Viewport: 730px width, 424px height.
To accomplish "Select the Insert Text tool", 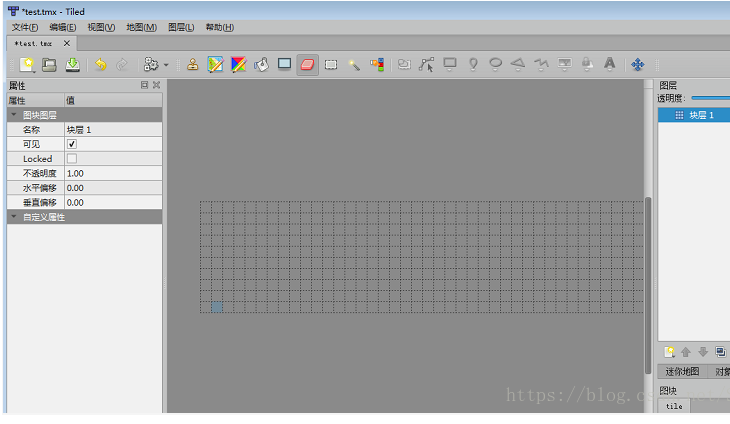I will tap(609, 64).
